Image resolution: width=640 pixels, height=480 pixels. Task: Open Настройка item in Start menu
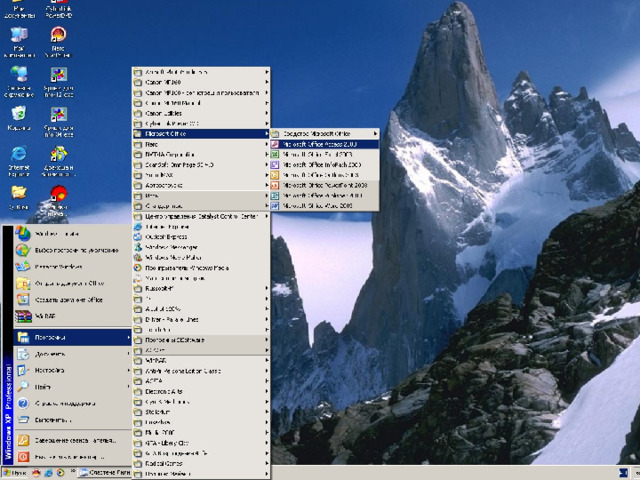coord(72,370)
